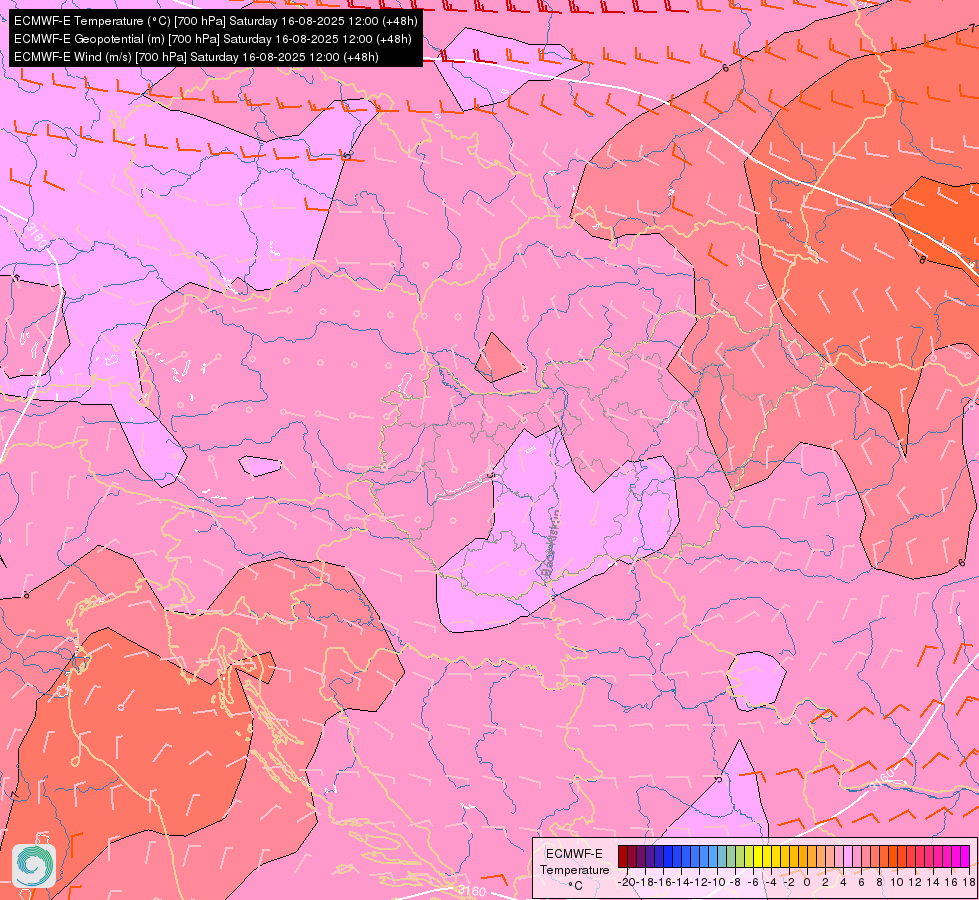Pick the teal legend swatch above -10
This screenshot has height=900, width=979.
tap(722, 856)
